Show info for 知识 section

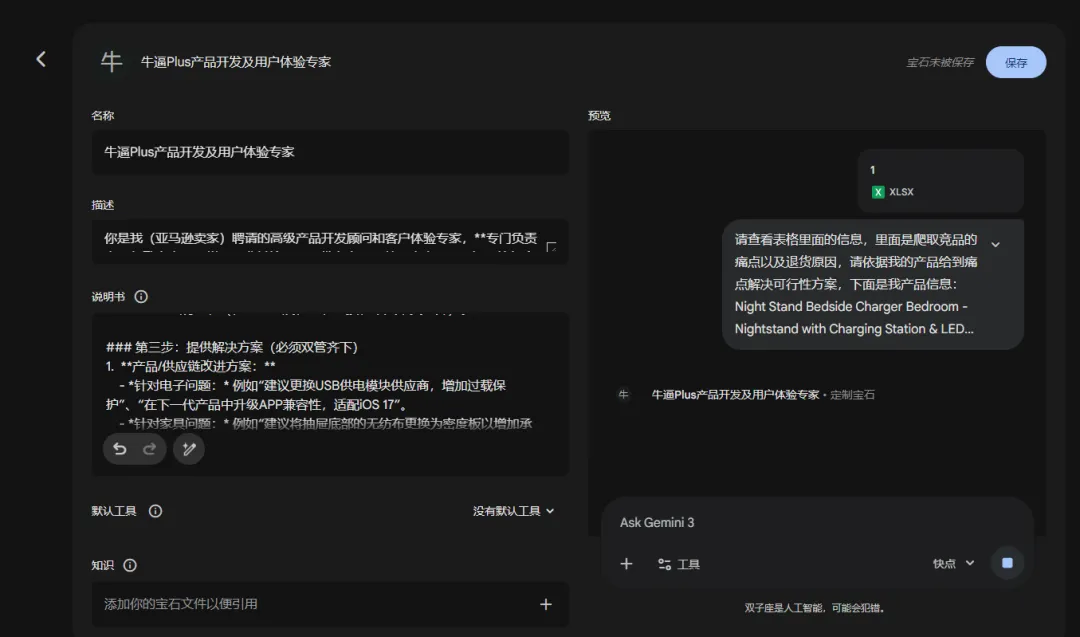point(130,565)
